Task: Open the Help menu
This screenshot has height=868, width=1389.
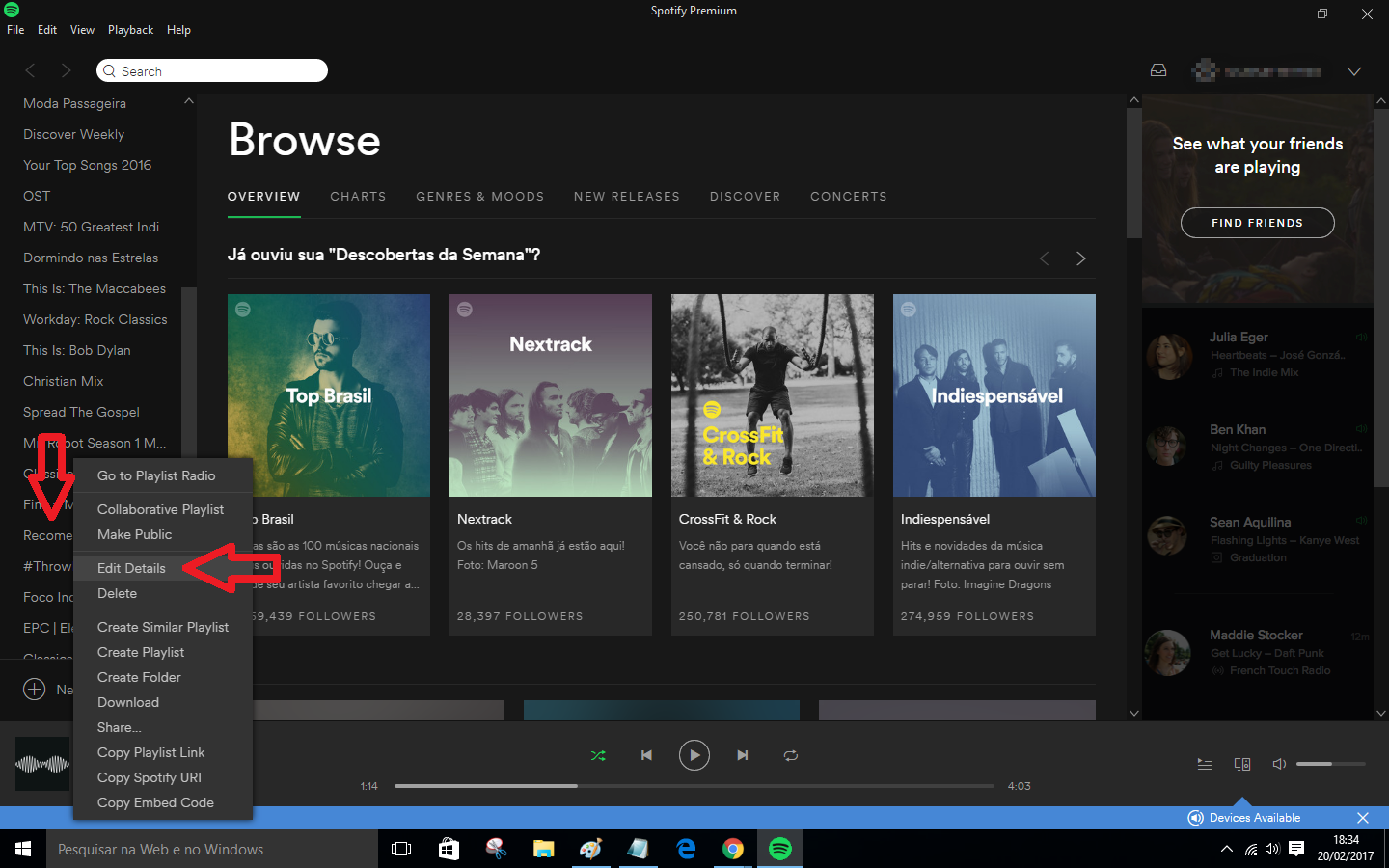Action: [178, 30]
